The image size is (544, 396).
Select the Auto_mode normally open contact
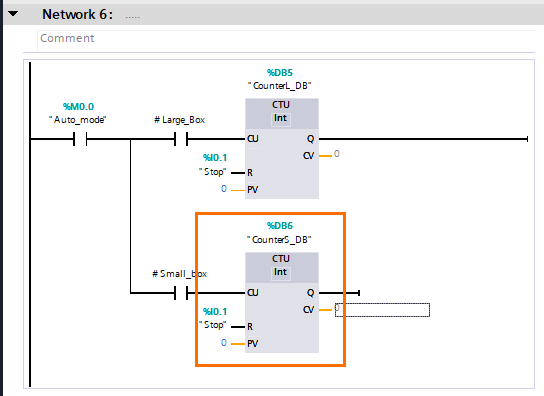click(x=80, y=139)
